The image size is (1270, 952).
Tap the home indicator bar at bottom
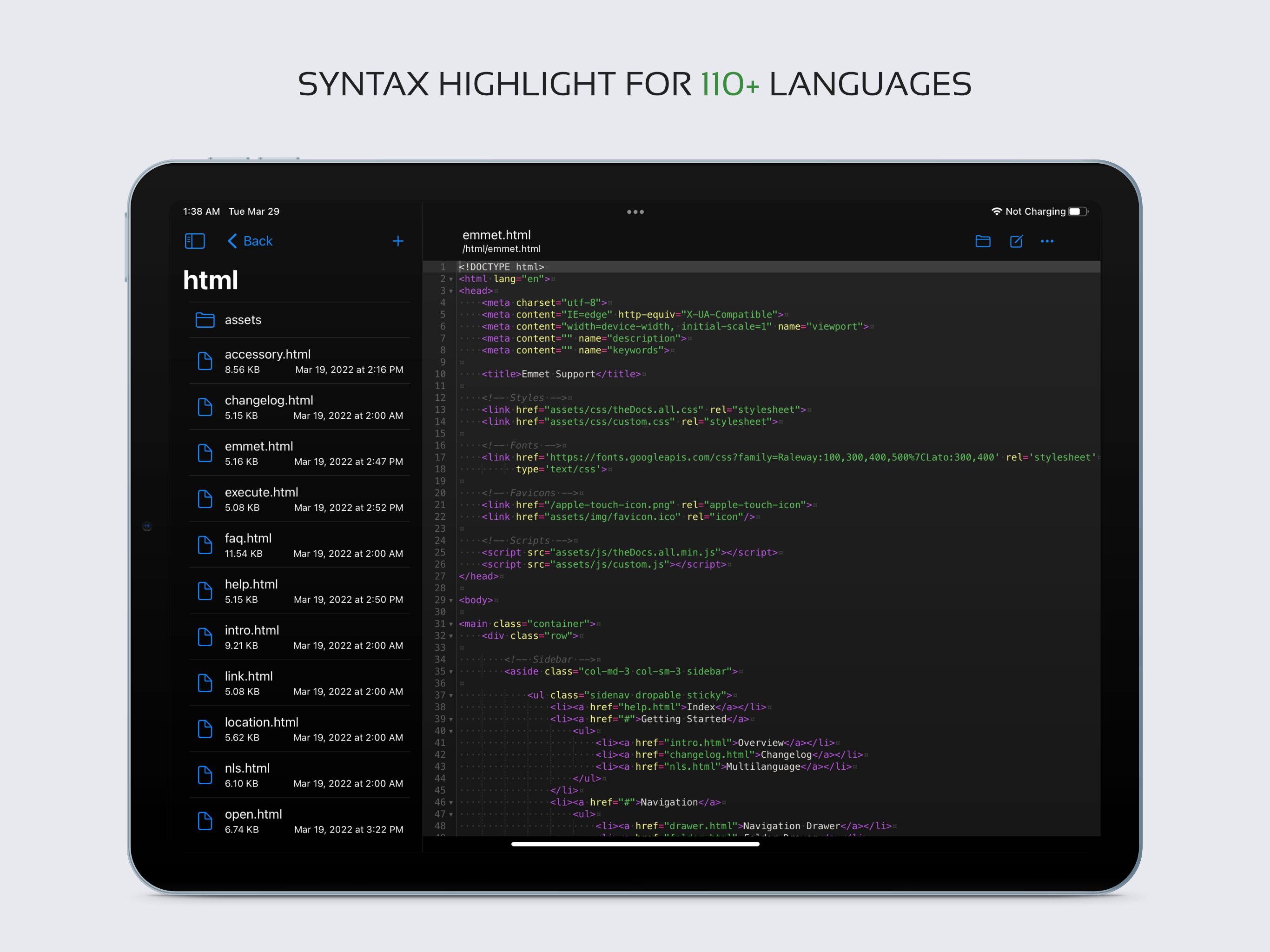(x=635, y=844)
